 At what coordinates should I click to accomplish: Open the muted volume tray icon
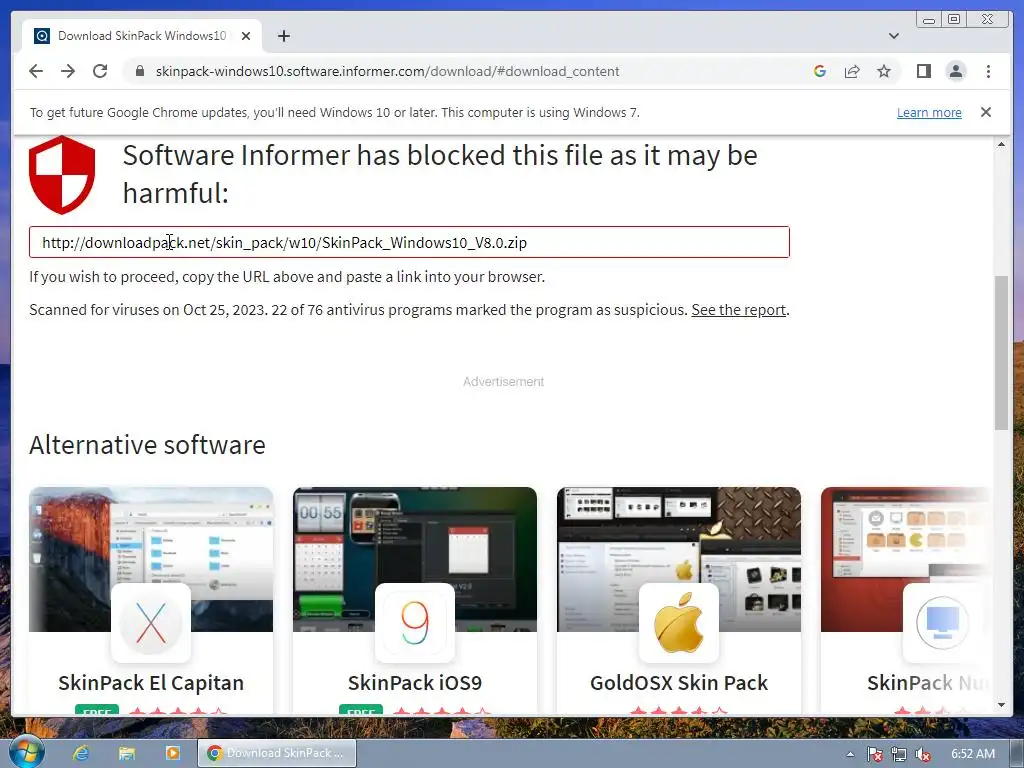923,754
